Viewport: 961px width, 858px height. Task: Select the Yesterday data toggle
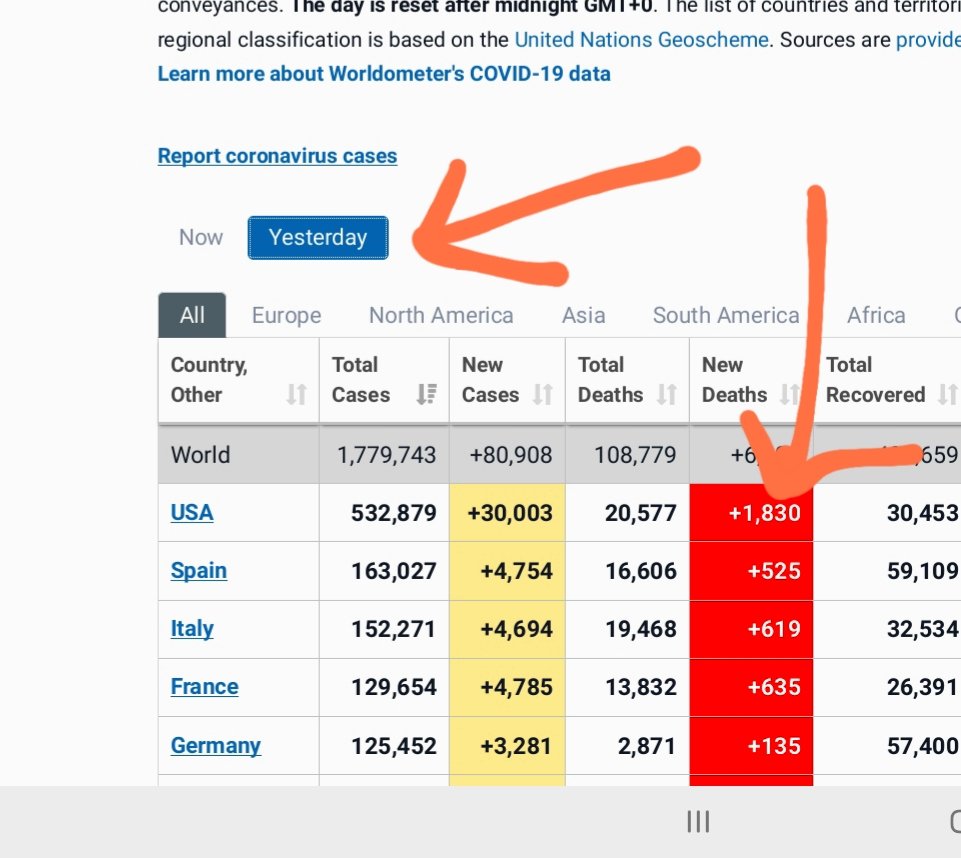click(x=318, y=238)
